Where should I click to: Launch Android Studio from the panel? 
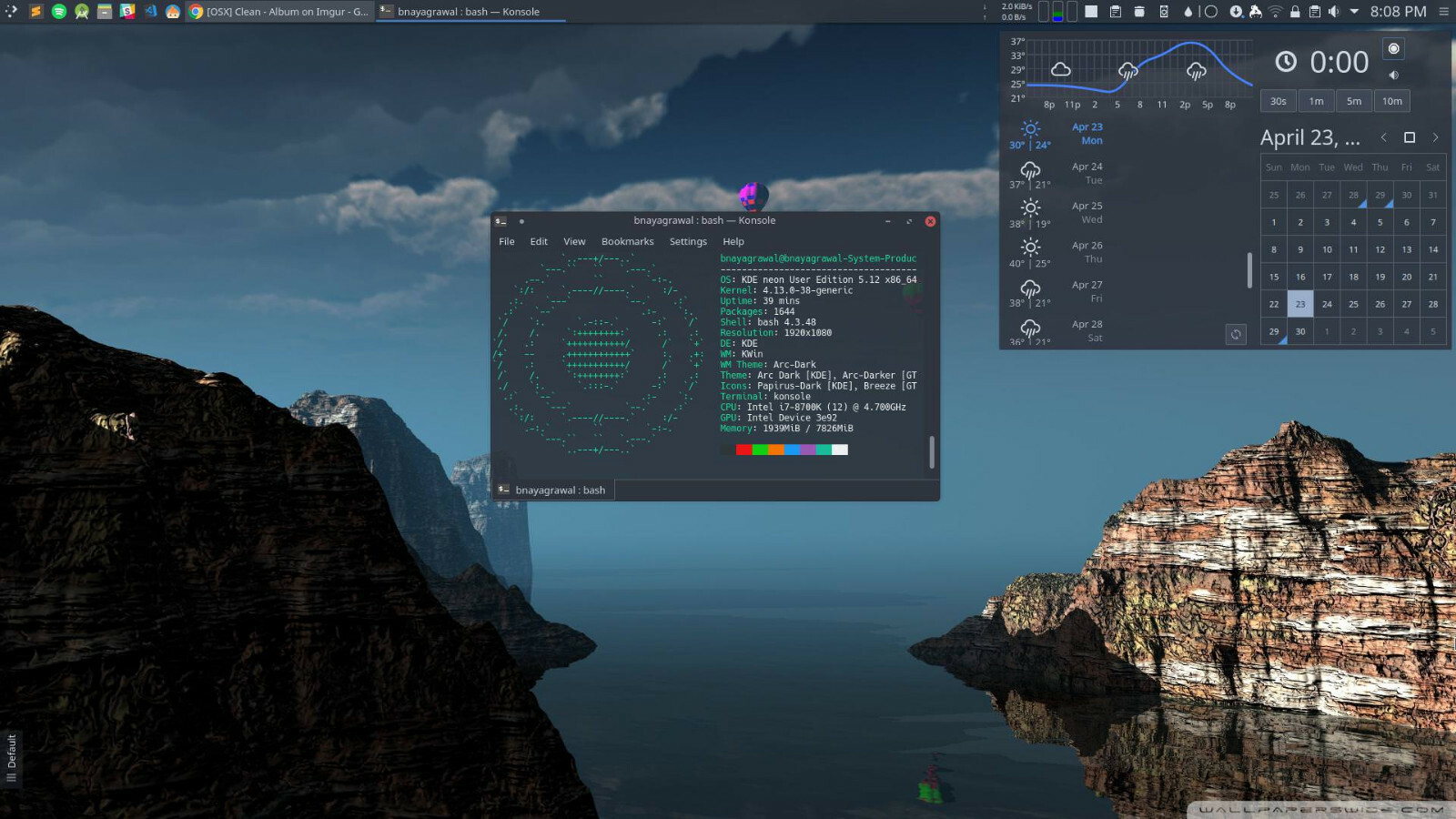81,11
